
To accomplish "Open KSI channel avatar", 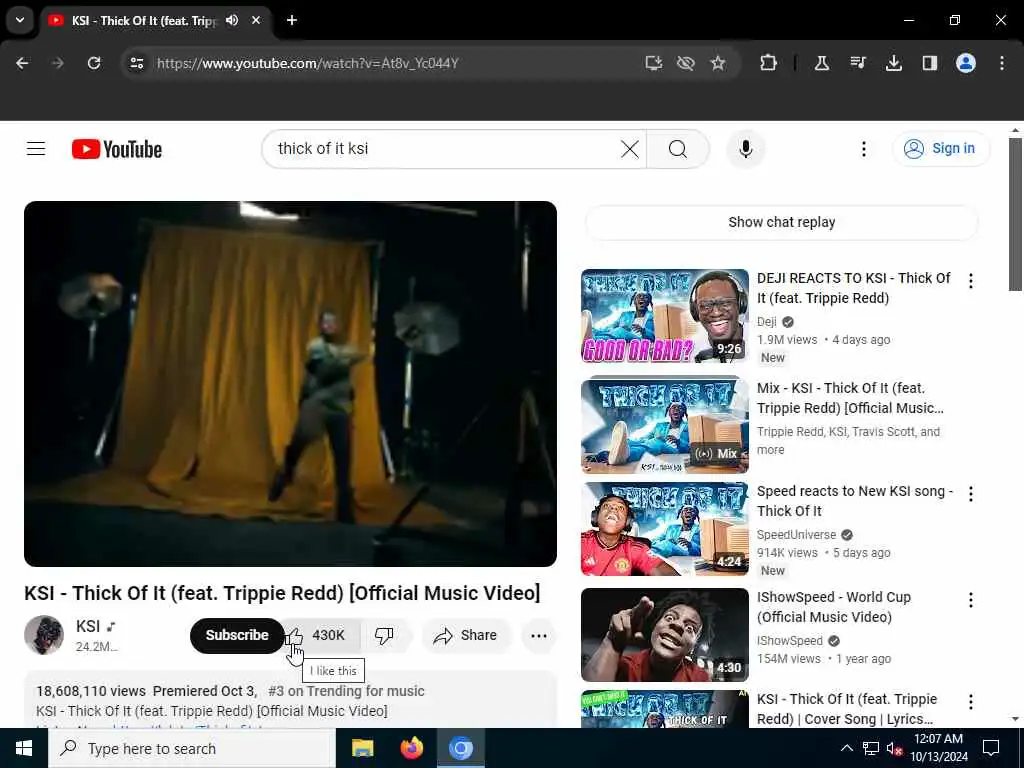I will [x=44, y=635].
